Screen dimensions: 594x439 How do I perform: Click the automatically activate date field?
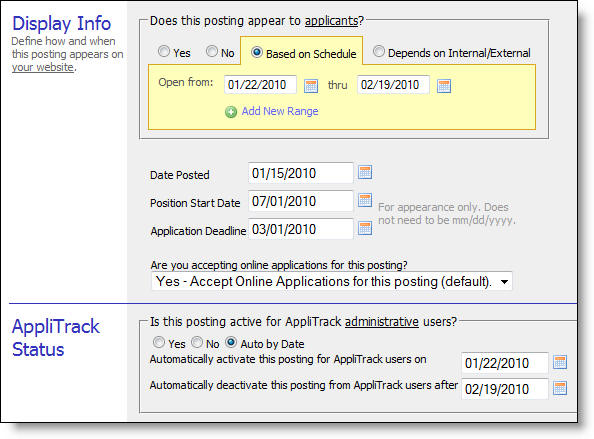click(x=505, y=363)
